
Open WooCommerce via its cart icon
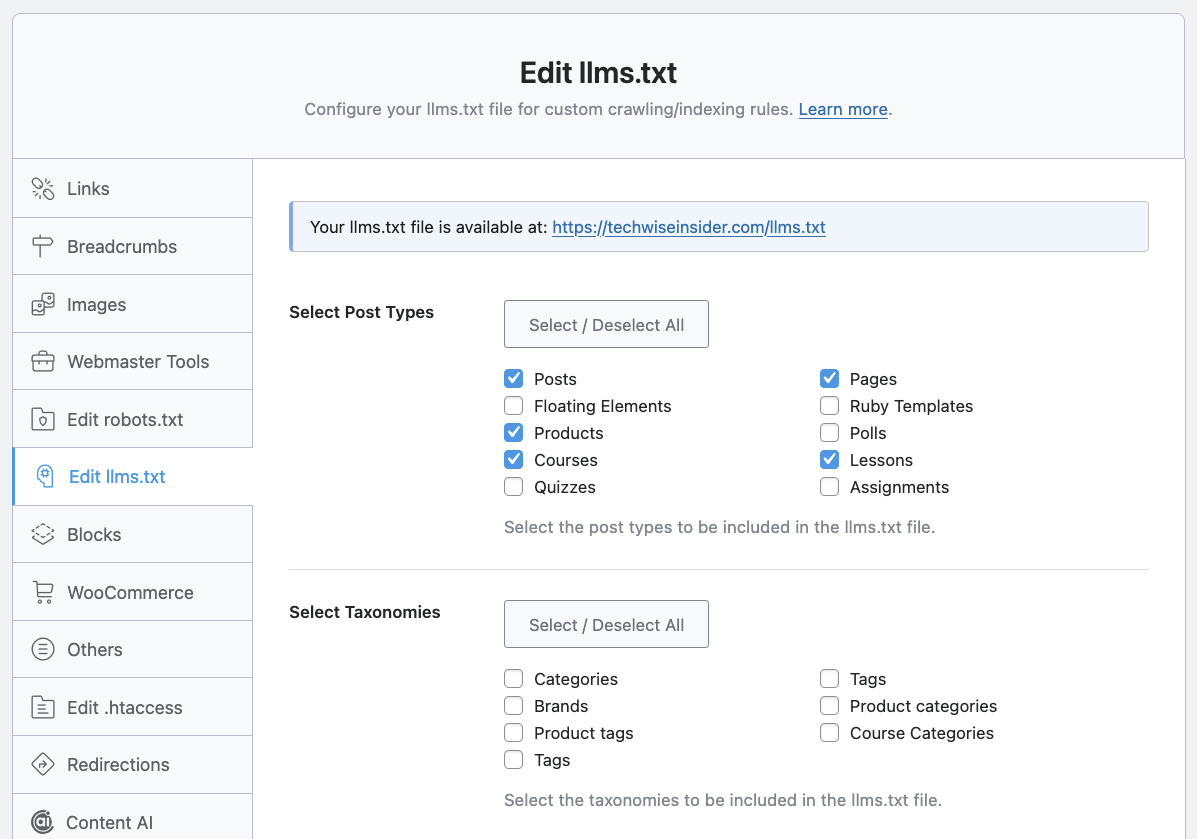pyautogui.click(x=43, y=591)
